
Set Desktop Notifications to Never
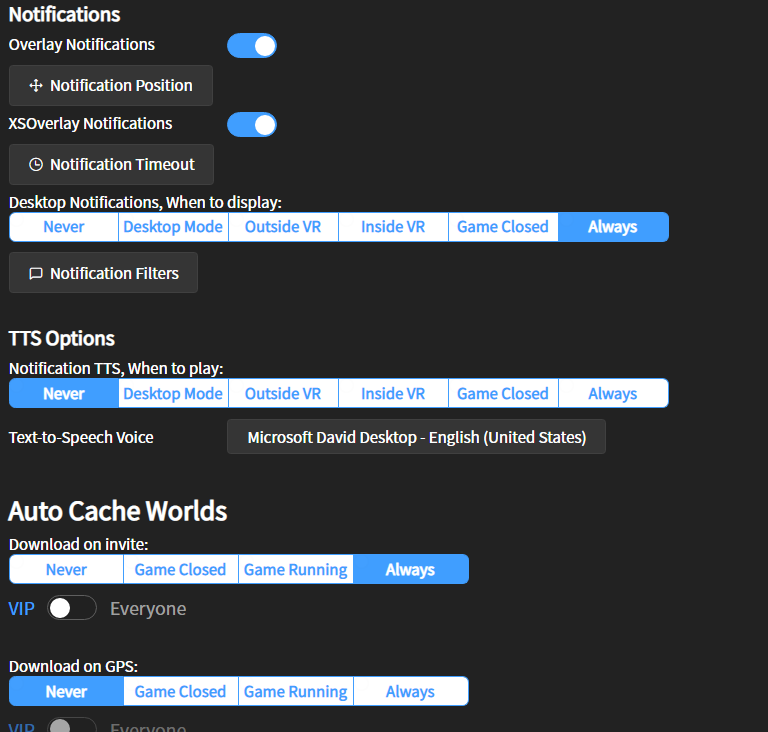(x=64, y=227)
